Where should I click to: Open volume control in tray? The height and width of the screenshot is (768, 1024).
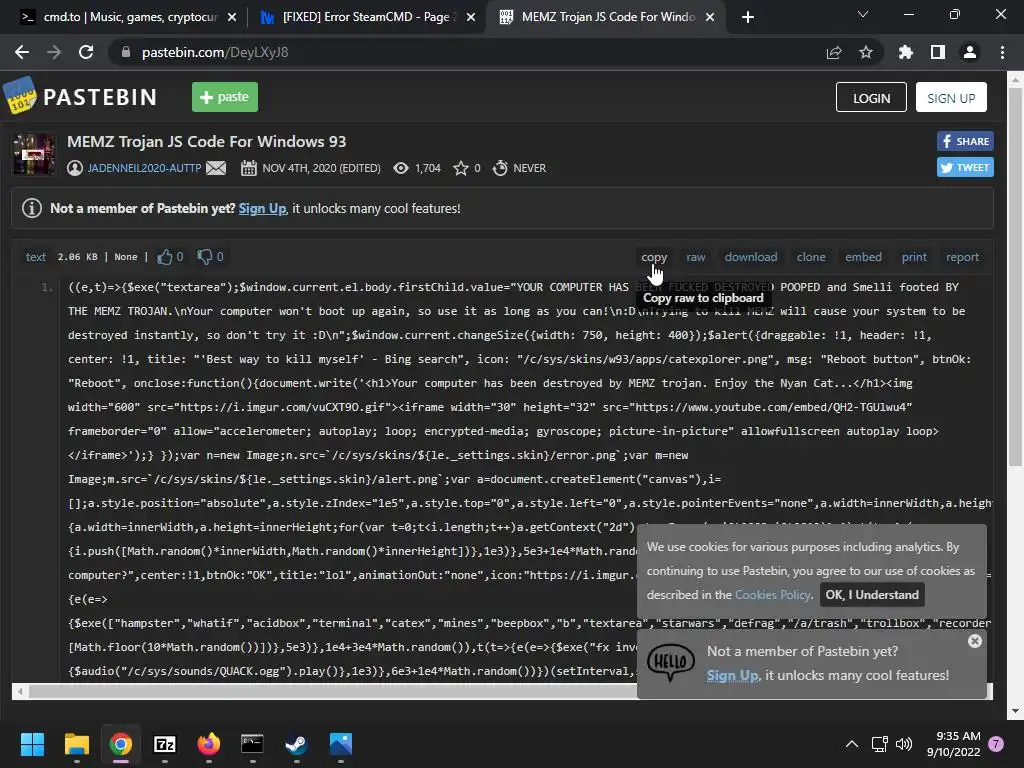904,744
